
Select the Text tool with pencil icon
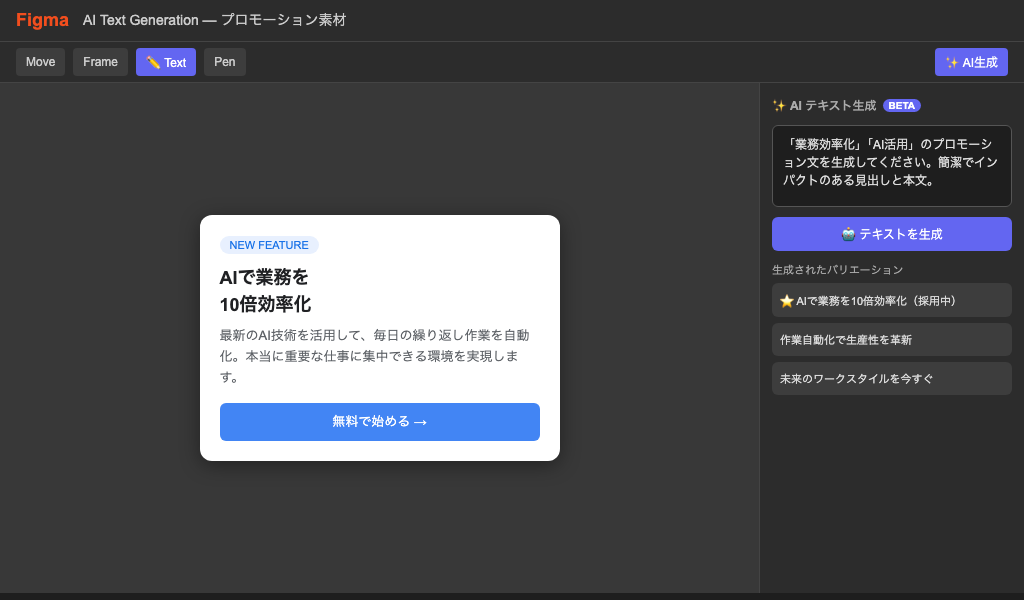165,61
